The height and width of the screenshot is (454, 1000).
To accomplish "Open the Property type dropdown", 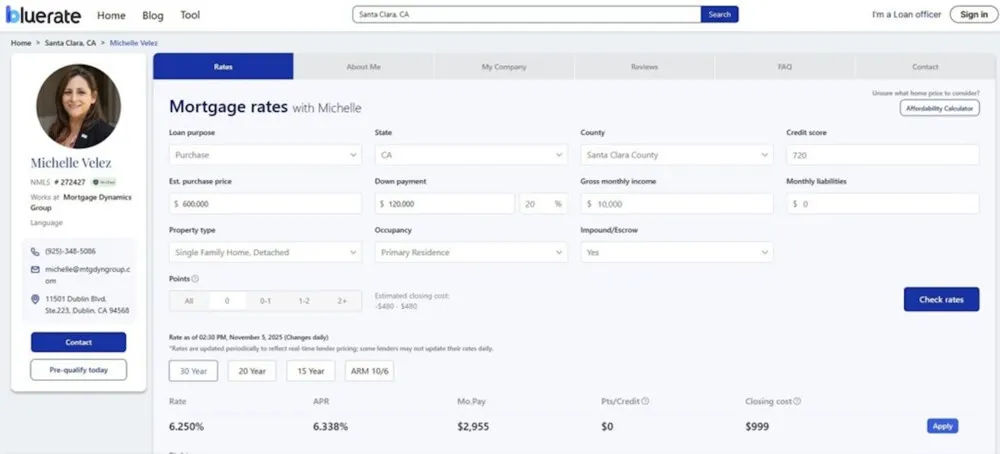I will click(x=265, y=252).
